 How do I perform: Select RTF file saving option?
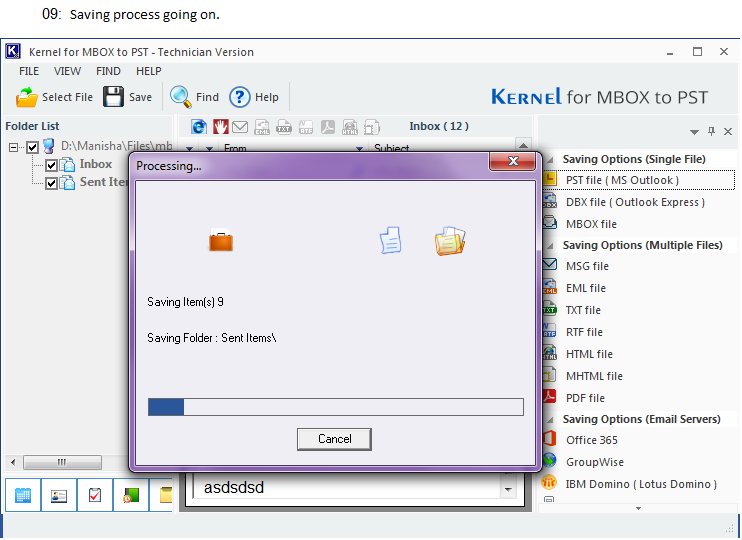pyautogui.click(x=584, y=332)
